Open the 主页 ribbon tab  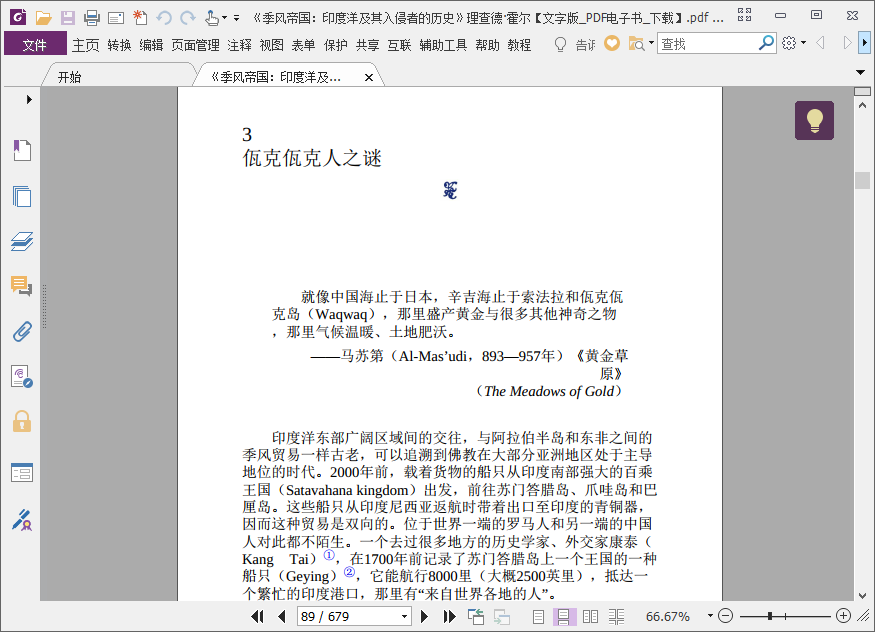[x=85, y=45]
